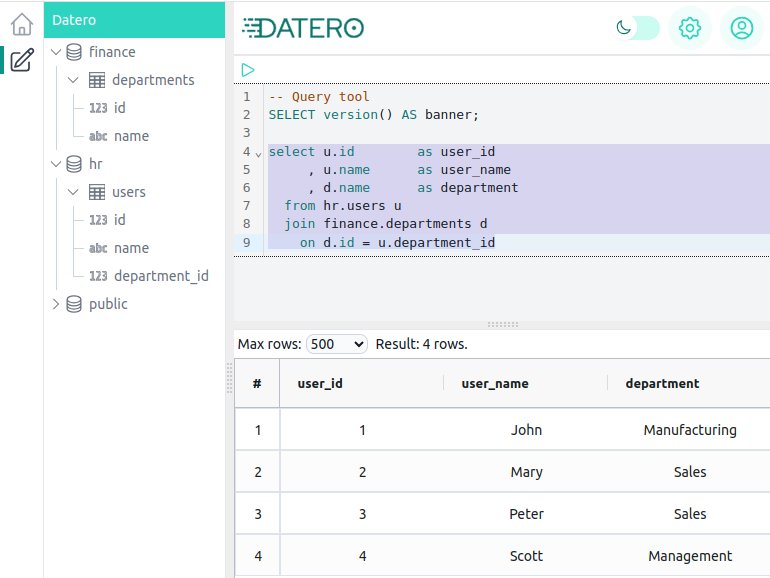This screenshot has width=770, height=578.
Task: Select the id column under departments
Action: tap(119, 108)
